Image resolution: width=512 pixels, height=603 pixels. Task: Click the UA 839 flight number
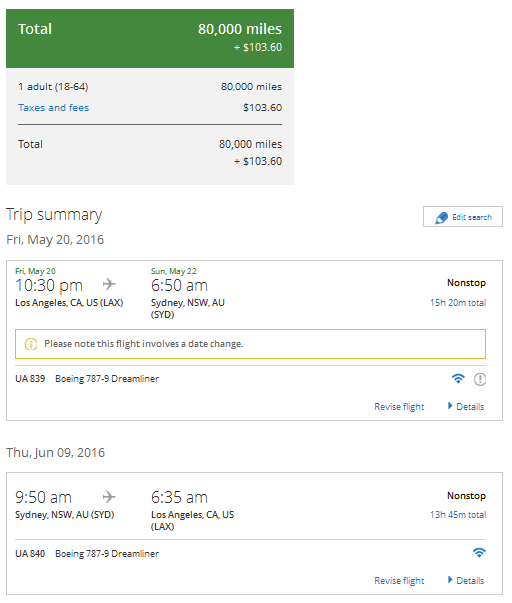(x=30, y=379)
